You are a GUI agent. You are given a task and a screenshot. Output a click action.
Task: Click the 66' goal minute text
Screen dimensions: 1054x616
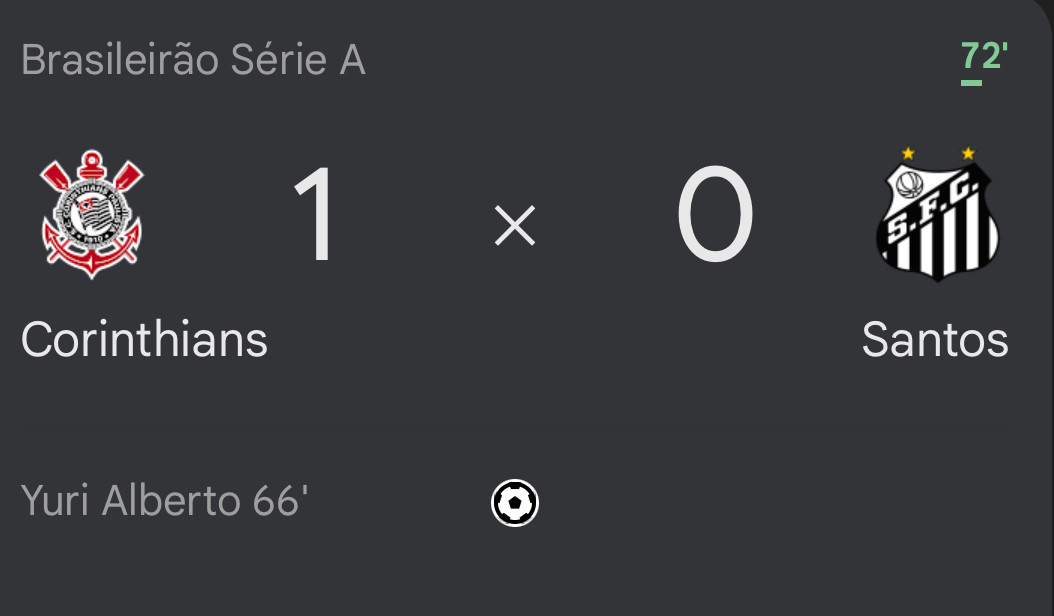click(280, 500)
